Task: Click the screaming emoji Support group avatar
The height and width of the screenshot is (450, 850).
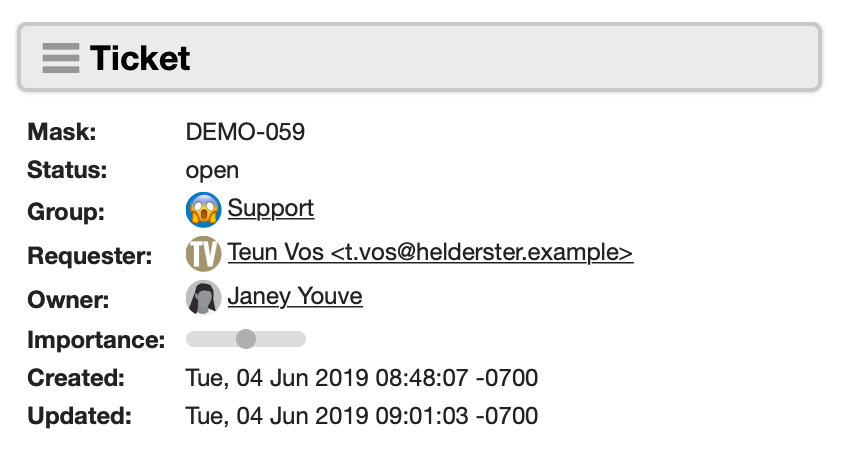Action: (x=203, y=209)
